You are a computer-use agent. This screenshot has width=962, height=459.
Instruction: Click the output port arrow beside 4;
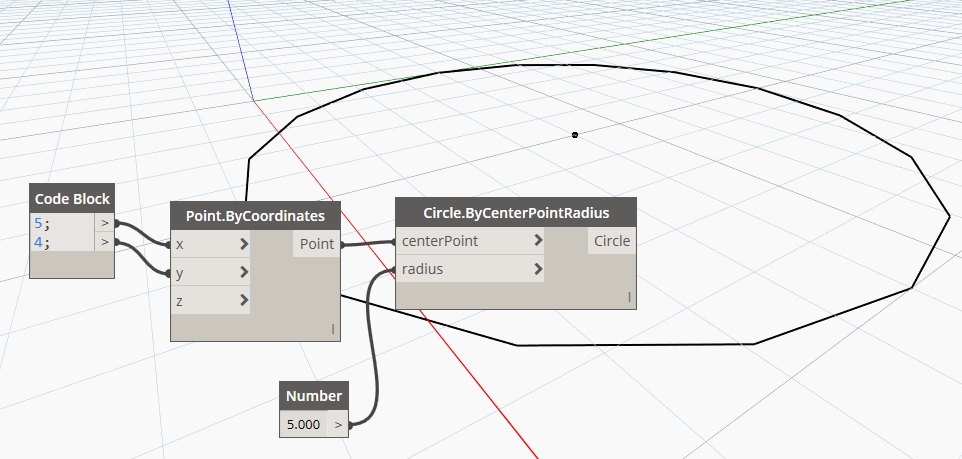(105, 241)
